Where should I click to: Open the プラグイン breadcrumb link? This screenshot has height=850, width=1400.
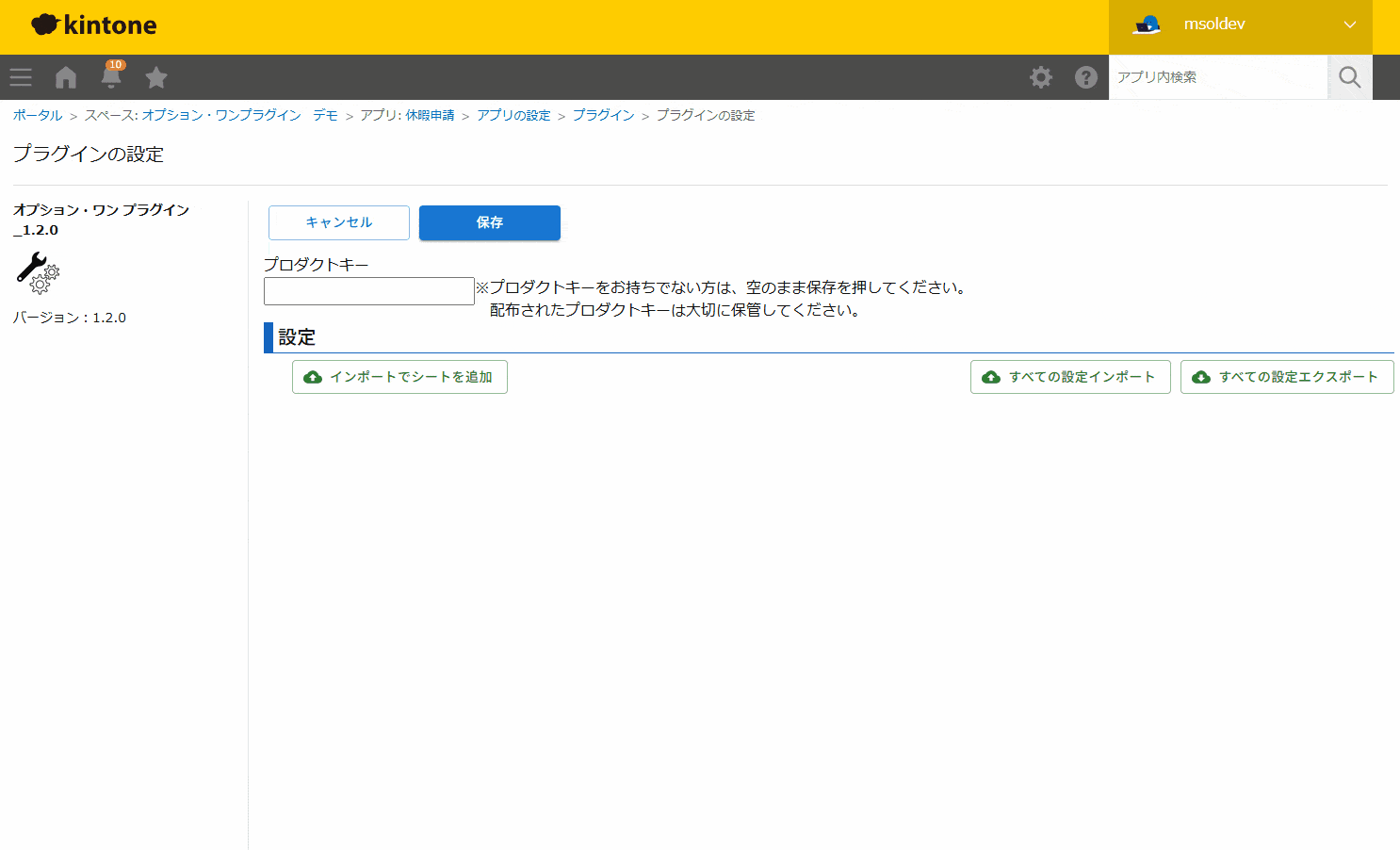point(604,115)
